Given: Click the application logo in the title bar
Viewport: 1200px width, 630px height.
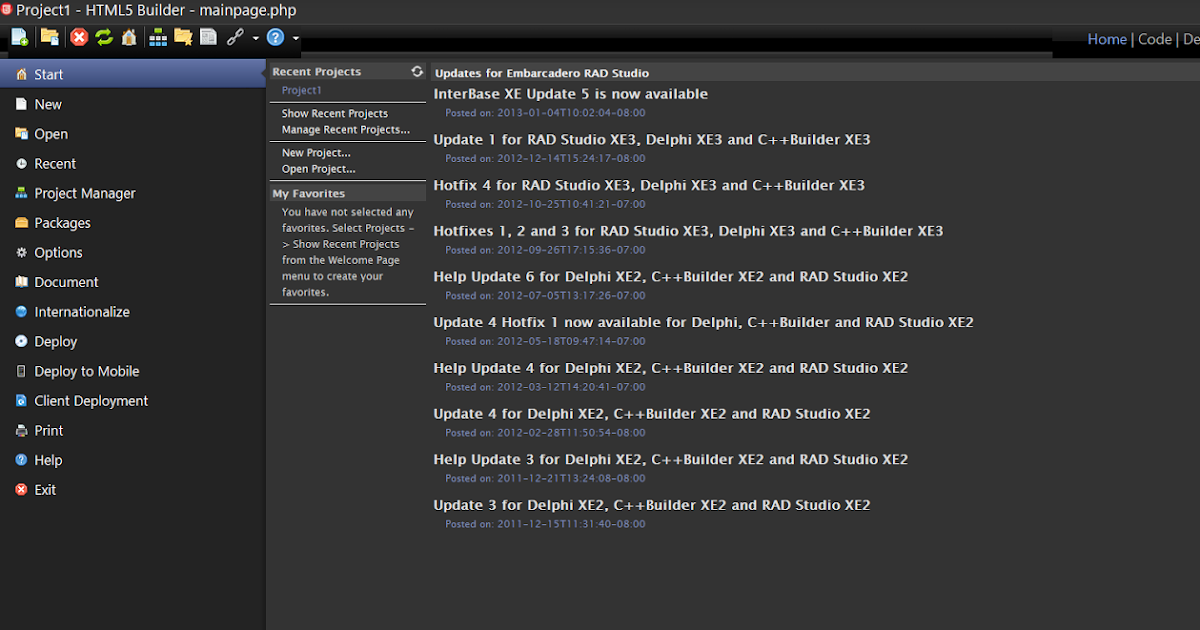Looking at the screenshot, I should pos(6,10).
